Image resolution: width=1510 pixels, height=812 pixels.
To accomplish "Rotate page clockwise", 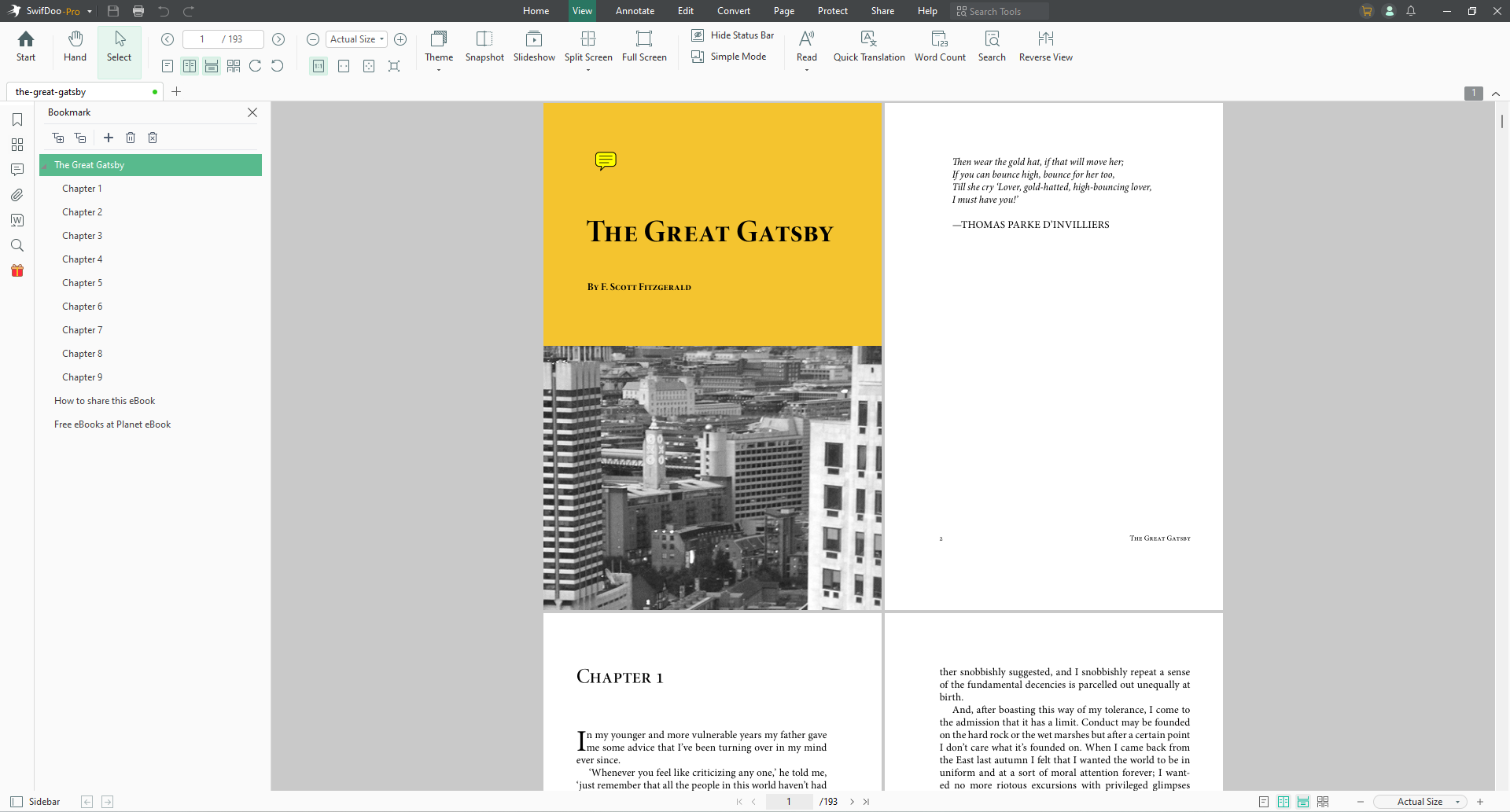I will pyautogui.click(x=256, y=66).
